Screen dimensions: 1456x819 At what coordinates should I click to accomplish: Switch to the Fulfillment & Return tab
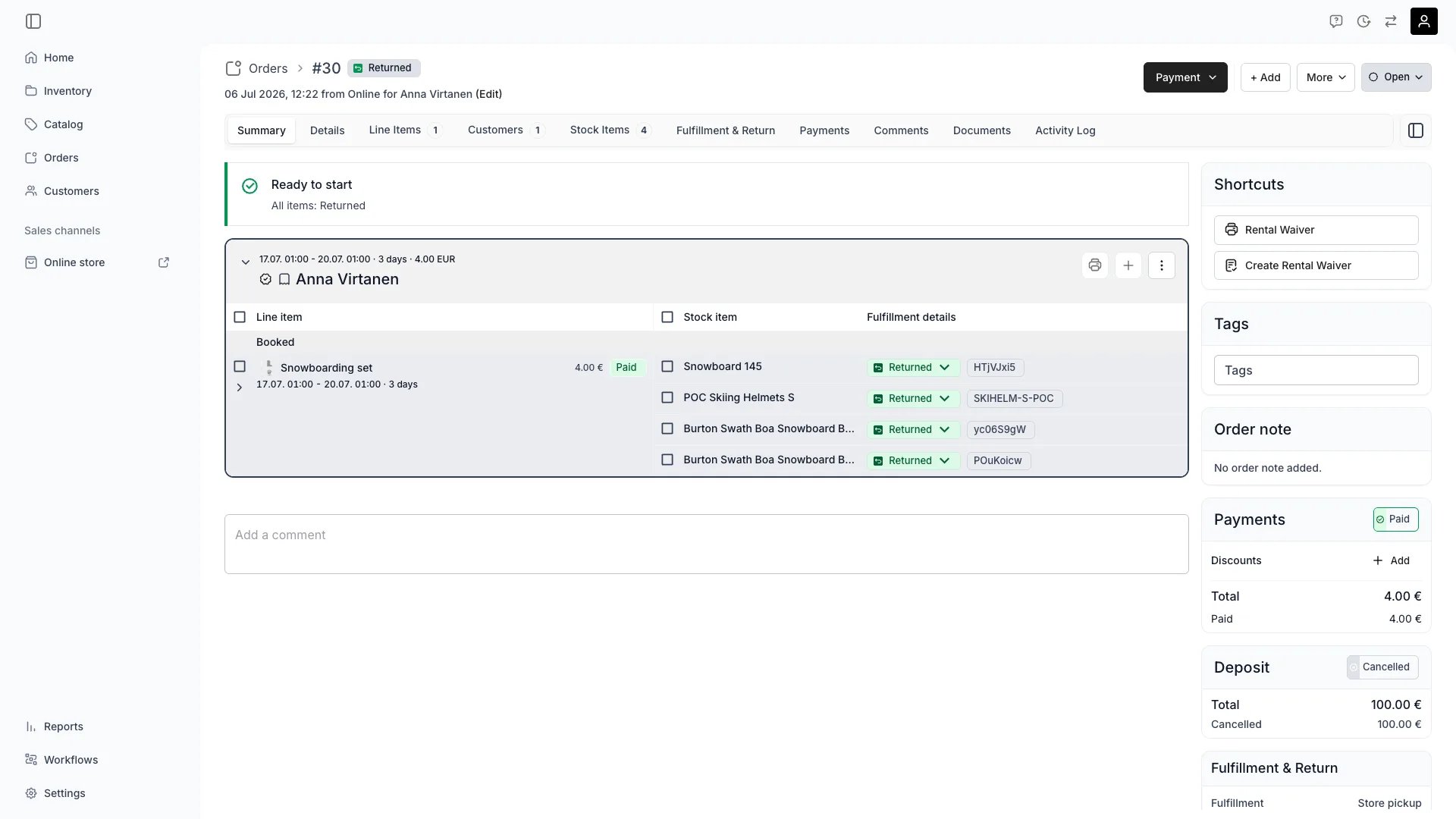click(x=726, y=130)
